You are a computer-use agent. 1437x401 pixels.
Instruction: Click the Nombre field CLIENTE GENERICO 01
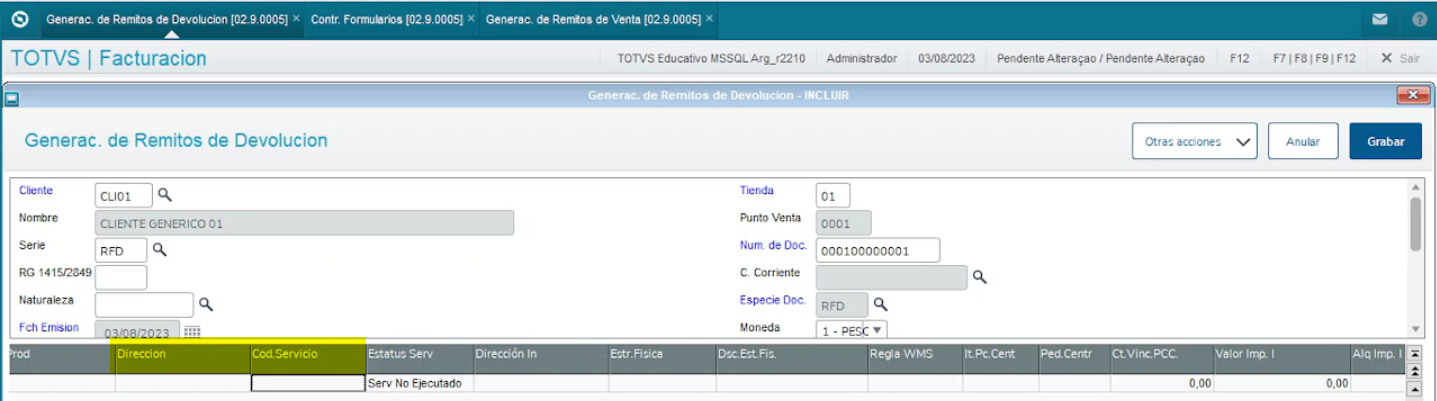304,223
